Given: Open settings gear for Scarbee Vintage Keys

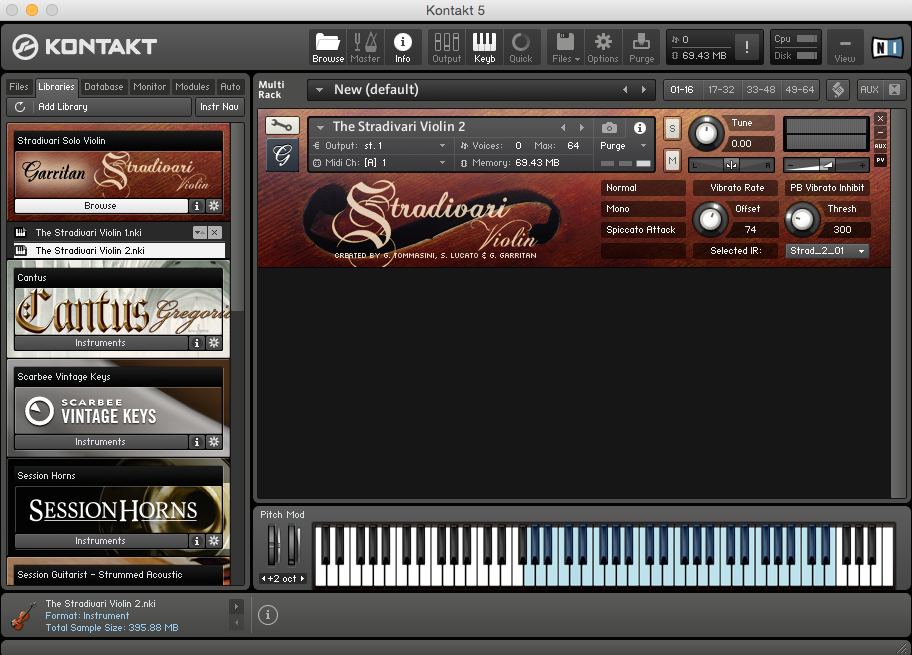Looking at the screenshot, I should (x=214, y=442).
